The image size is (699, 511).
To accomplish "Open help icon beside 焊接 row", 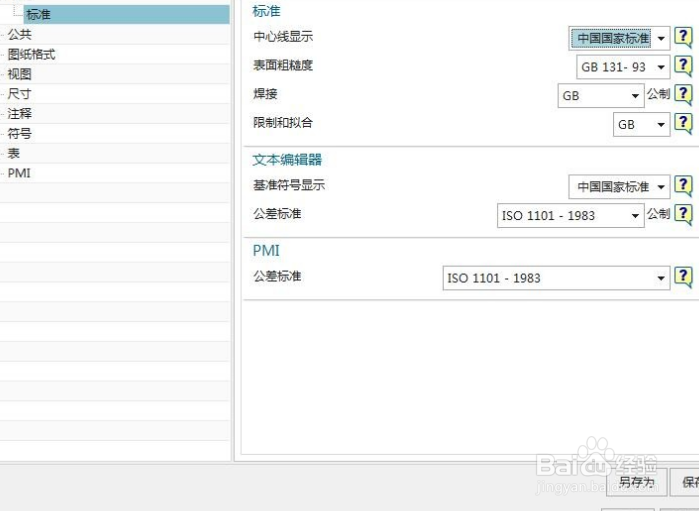I will [683, 95].
